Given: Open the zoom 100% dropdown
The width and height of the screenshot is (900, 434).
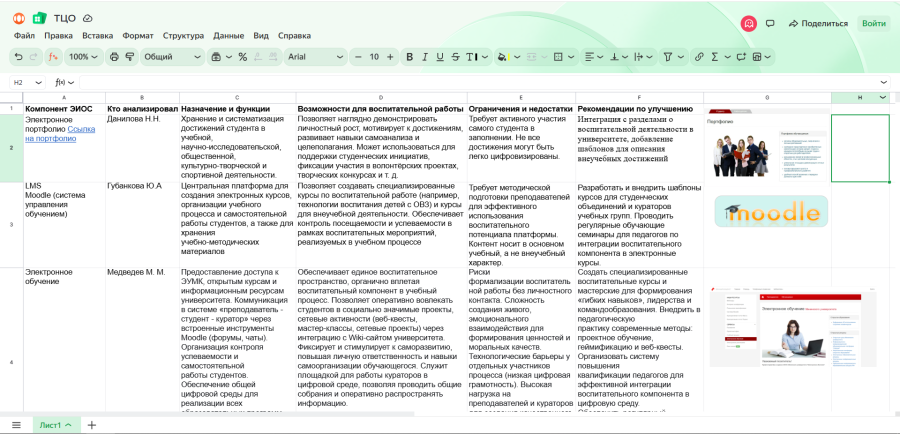Looking at the screenshot, I should pyautogui.click(x=83, y=57).
